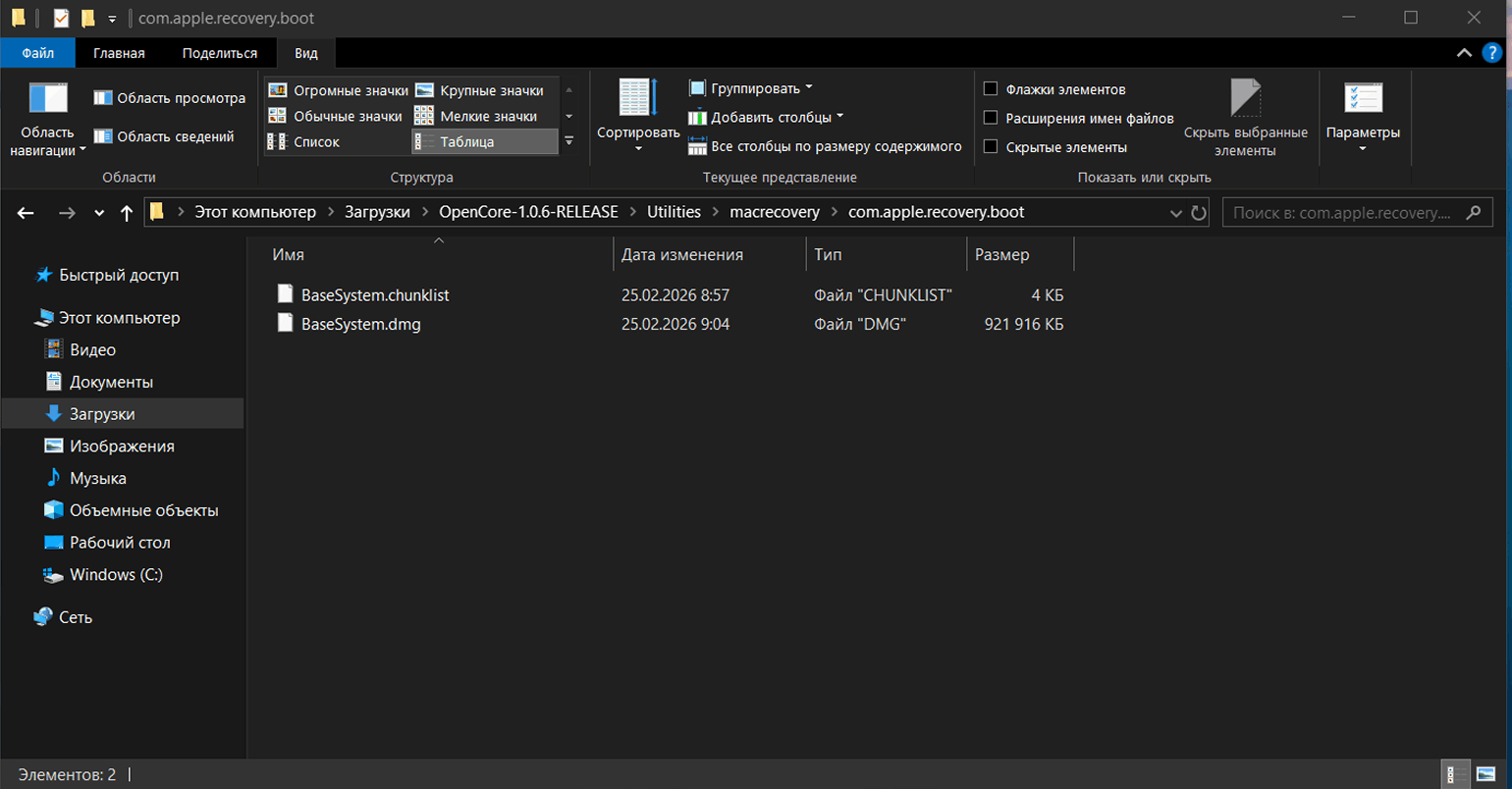Enable Расширения имен файлов checkbox

tap(991, 118)
